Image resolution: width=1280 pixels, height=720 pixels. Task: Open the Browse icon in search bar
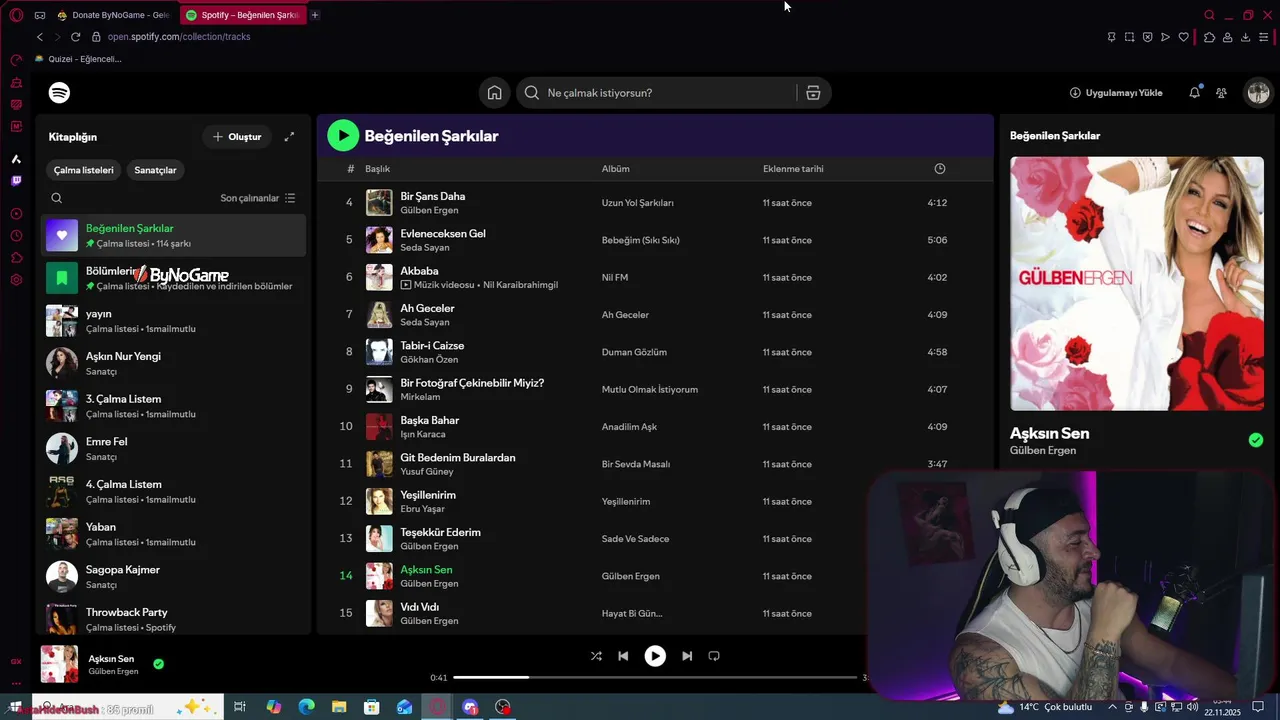(x=813, y=93)
